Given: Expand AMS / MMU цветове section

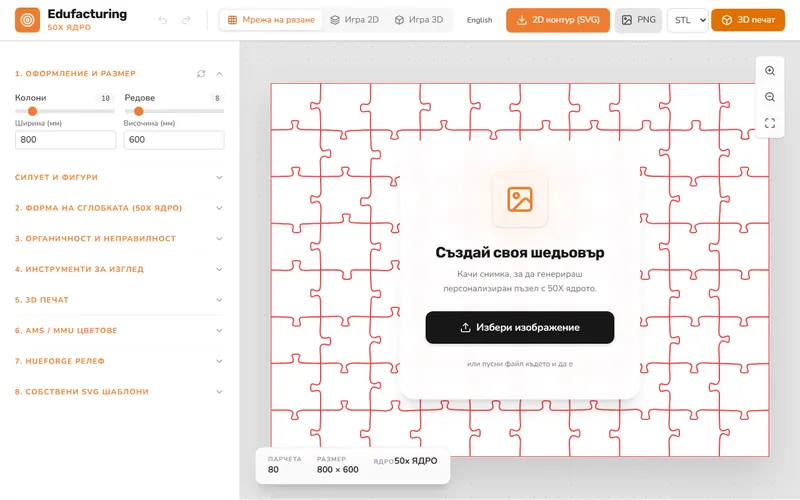Looking at the screenshot, I should pyautogui.click(x=119, y=331).
